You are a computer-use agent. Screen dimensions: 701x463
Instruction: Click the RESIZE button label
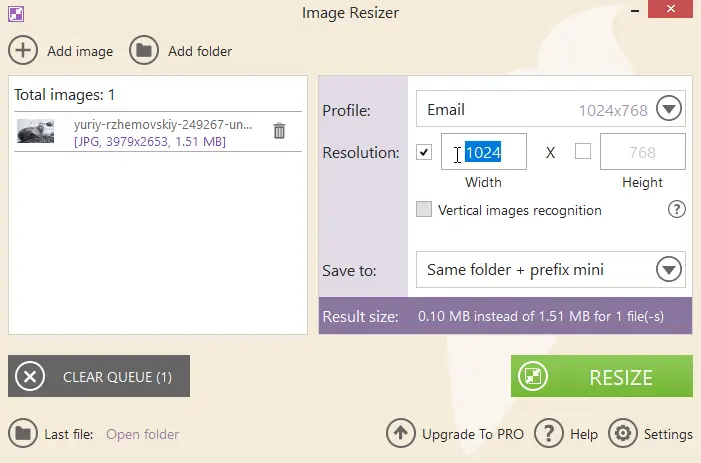tap(621, 378)
